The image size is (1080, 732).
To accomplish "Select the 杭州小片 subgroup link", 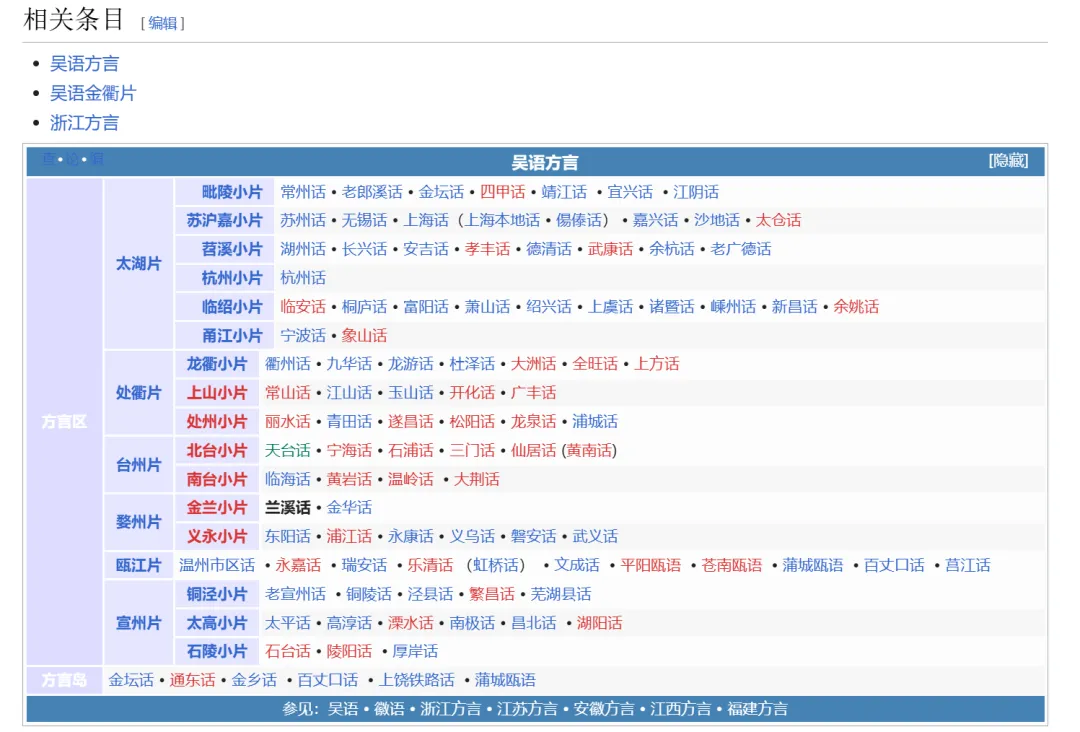I will coord(232,278).
